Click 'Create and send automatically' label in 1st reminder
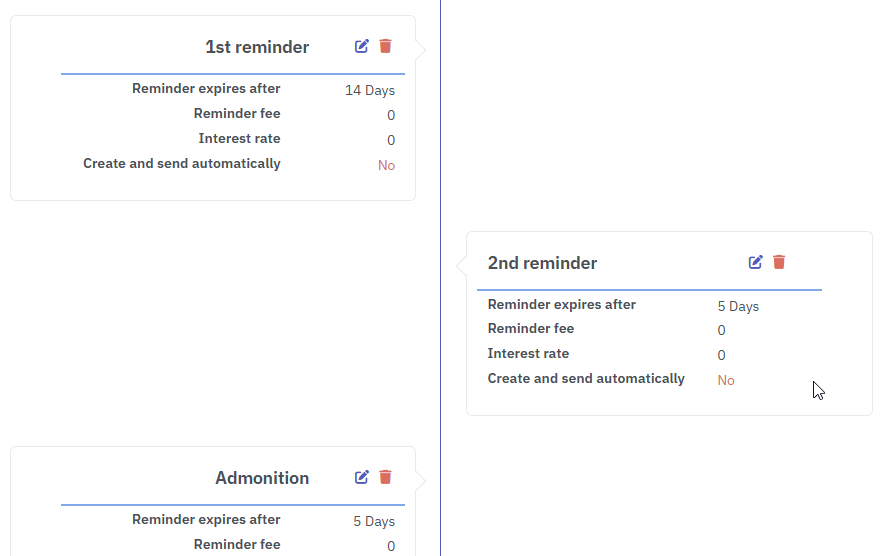Screen dimensions: 888x556 coord(182,164)
